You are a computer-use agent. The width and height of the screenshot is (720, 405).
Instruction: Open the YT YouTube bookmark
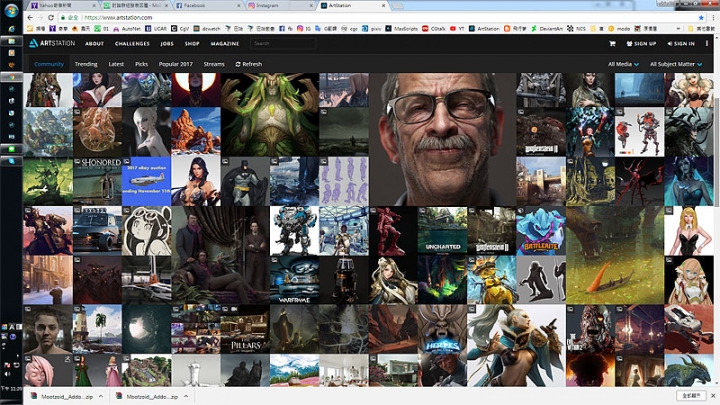457,28
